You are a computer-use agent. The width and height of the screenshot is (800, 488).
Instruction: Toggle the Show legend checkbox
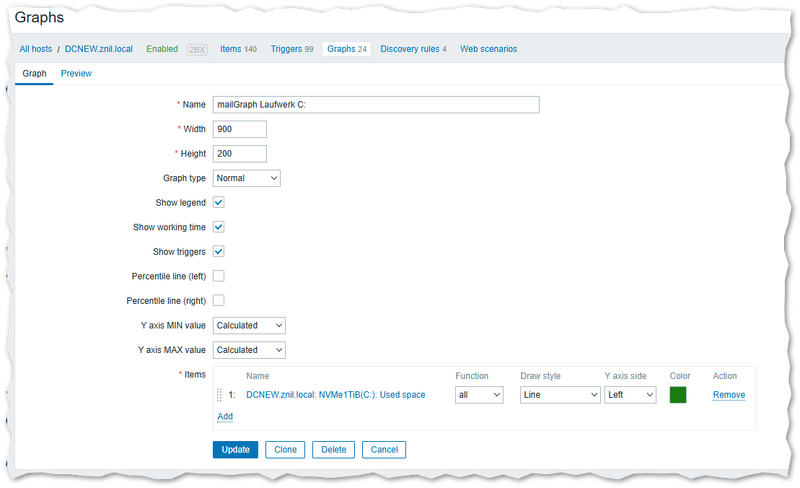(219, 202)
